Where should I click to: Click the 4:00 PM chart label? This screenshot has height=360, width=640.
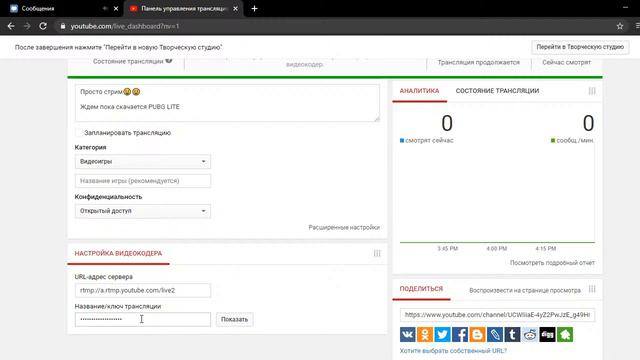tap(496, 249)
